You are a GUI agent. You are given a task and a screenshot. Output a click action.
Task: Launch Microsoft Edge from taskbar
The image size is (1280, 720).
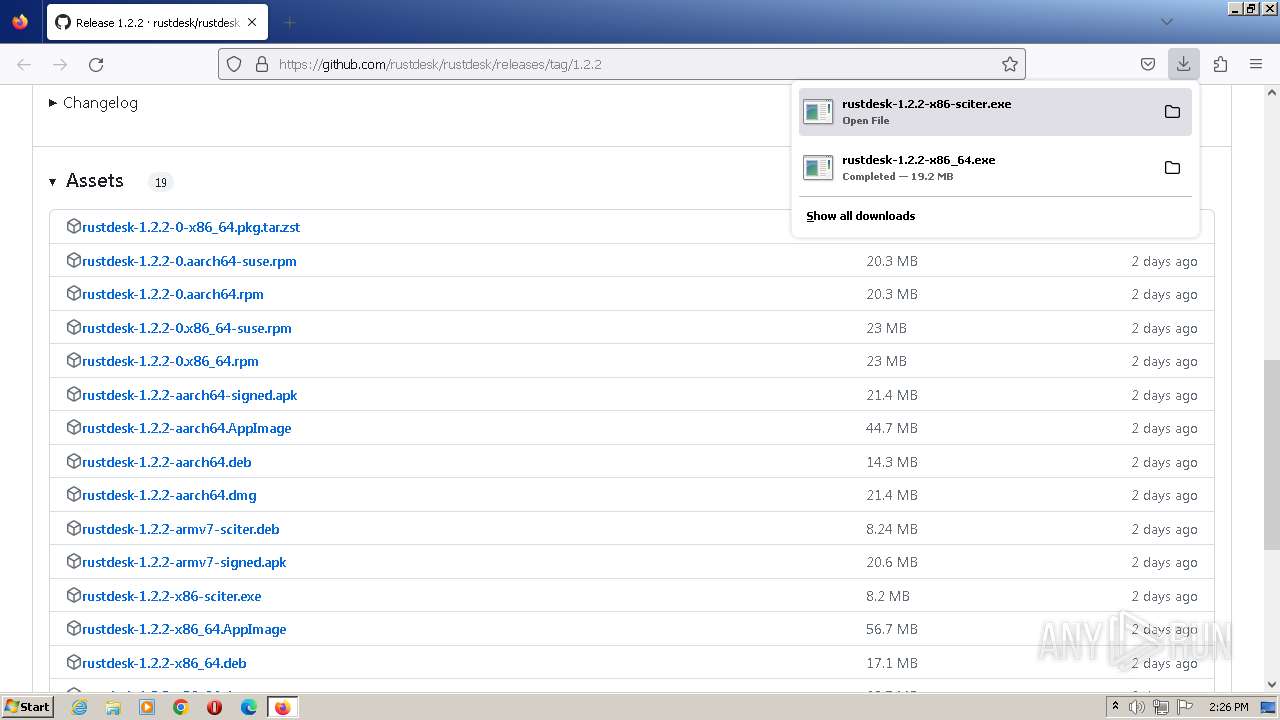pos(249,707)
